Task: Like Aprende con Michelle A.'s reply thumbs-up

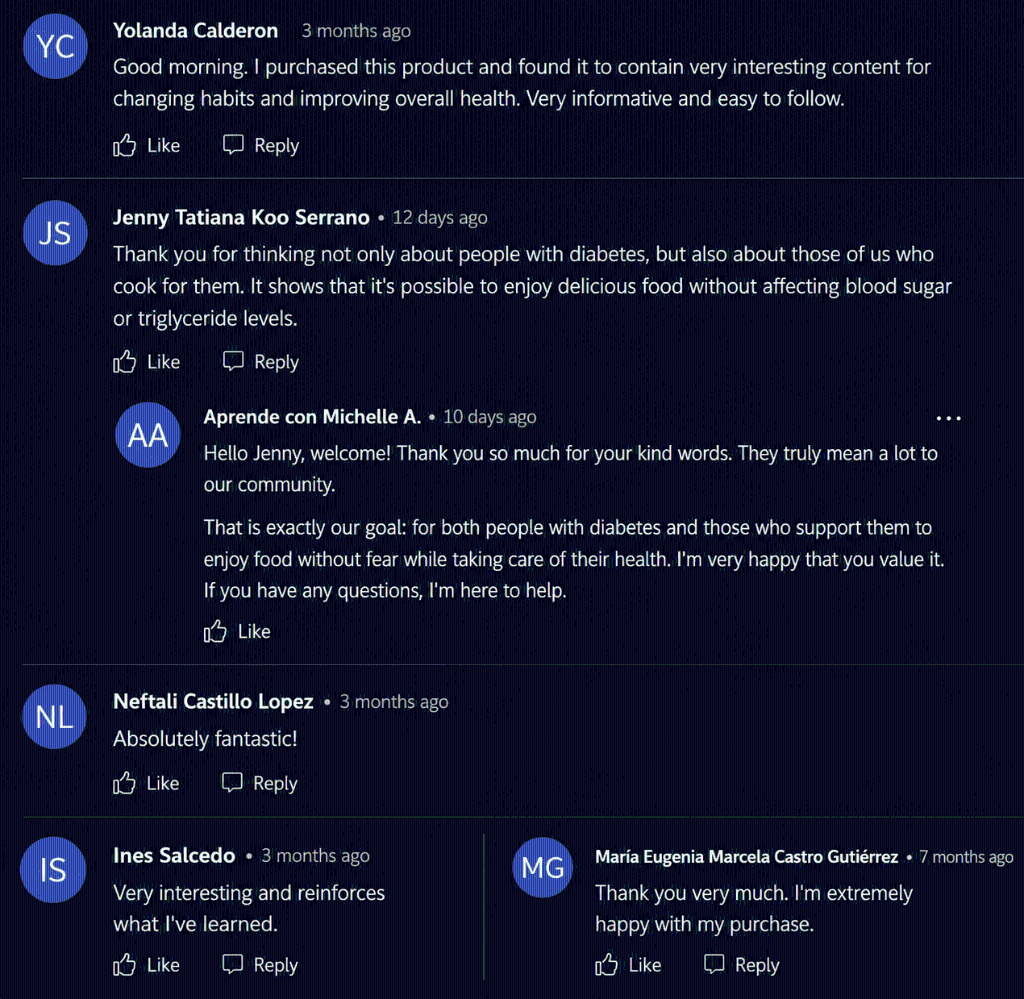Action: [215, 631]
